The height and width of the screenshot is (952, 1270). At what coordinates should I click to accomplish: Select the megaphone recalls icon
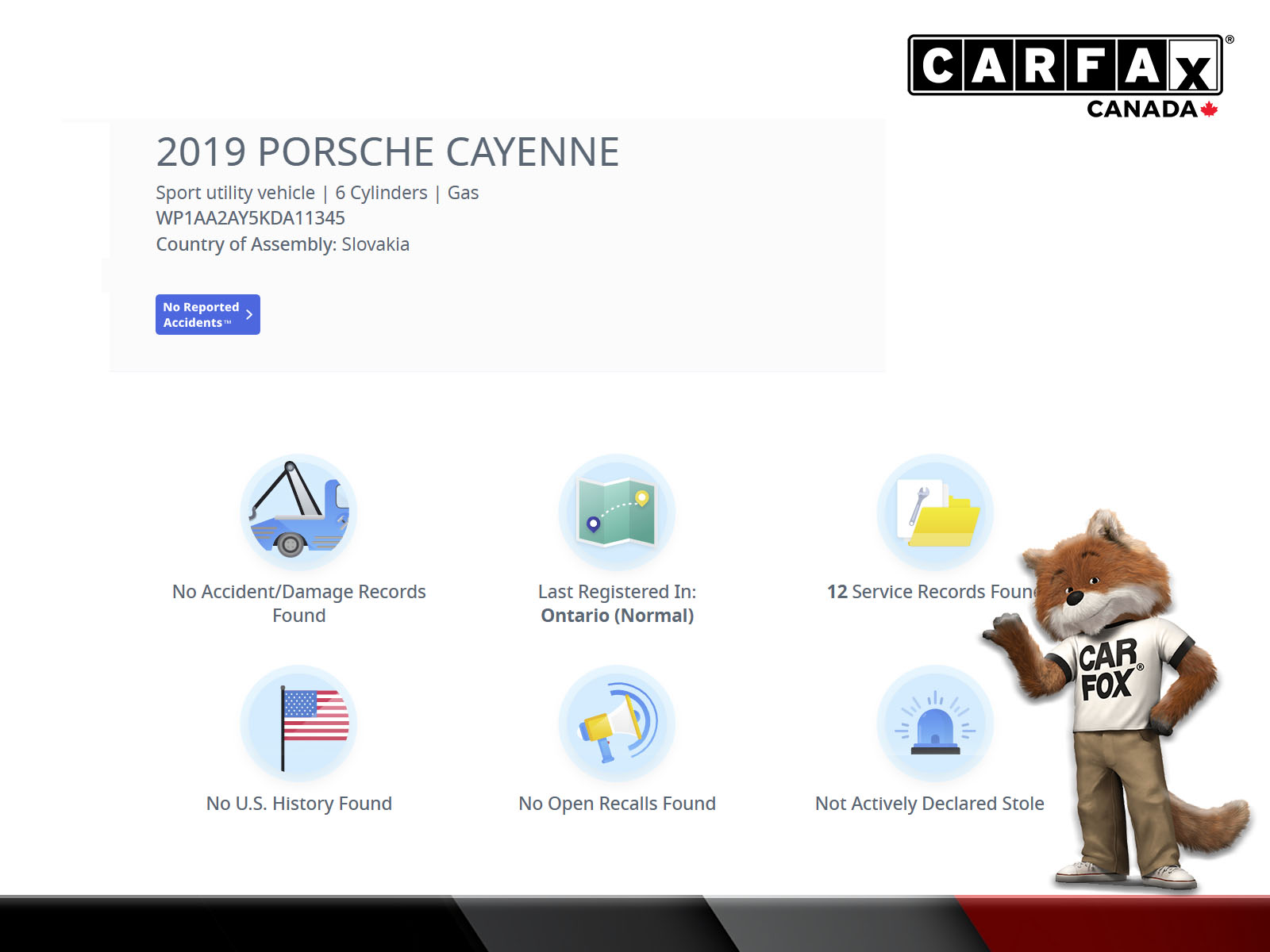click(617, 724)
